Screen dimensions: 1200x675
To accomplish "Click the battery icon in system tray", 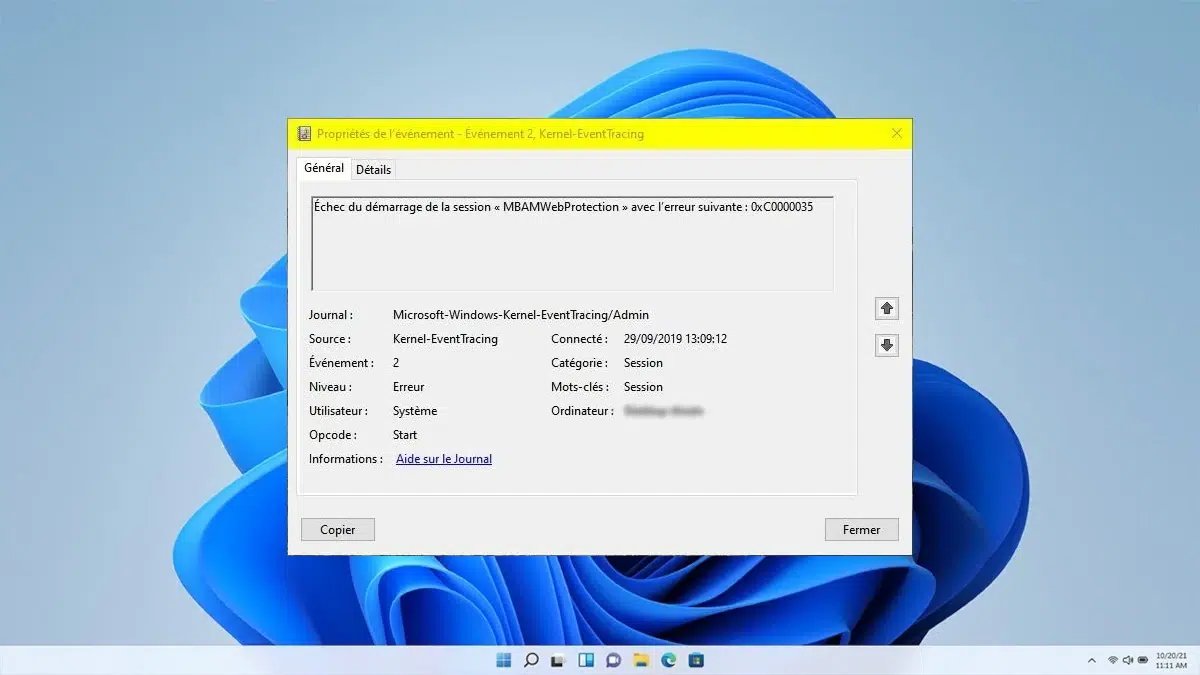I will [x=1143, y=660].
